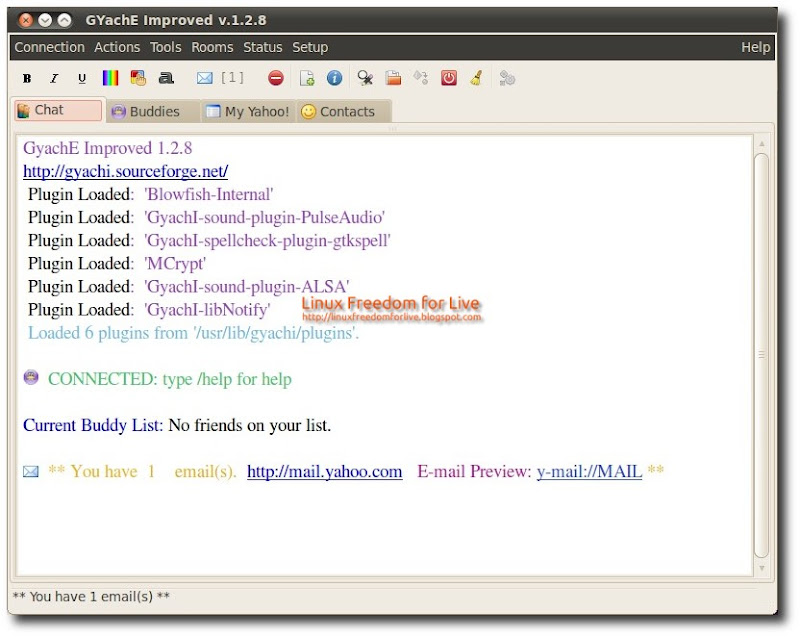Toggle underline text formatting
This screenshot has width=800, height=637.
81,78
